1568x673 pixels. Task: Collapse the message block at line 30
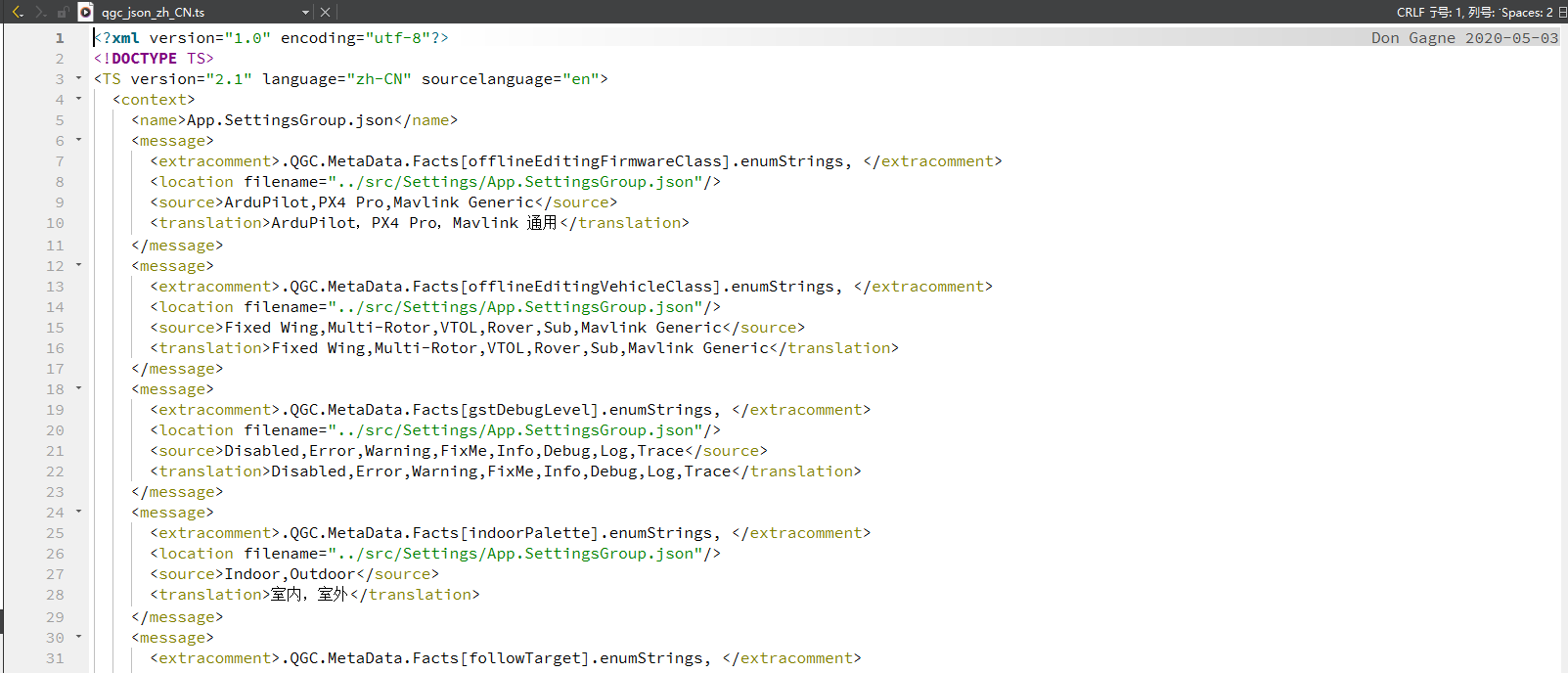[x=79, y=637]
